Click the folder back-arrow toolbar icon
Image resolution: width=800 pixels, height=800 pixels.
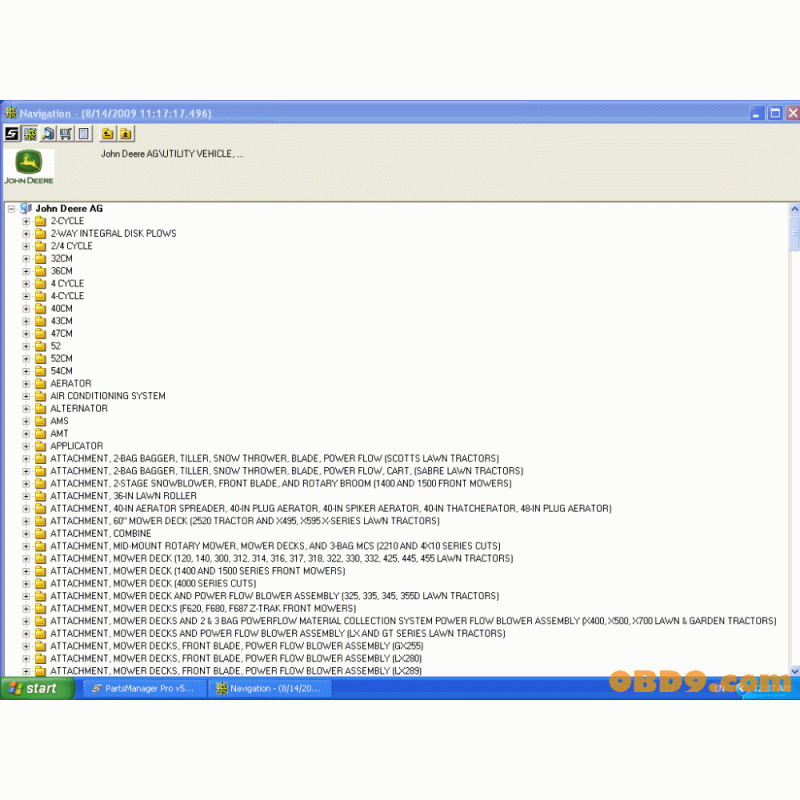[x=107, y=134]
